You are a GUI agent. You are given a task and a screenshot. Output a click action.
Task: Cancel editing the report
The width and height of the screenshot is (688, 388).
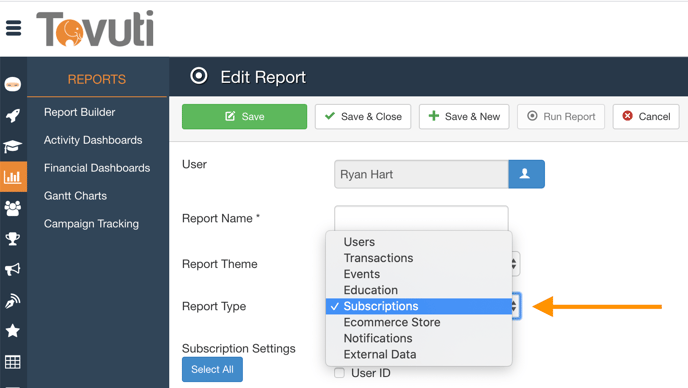(646, 116)
